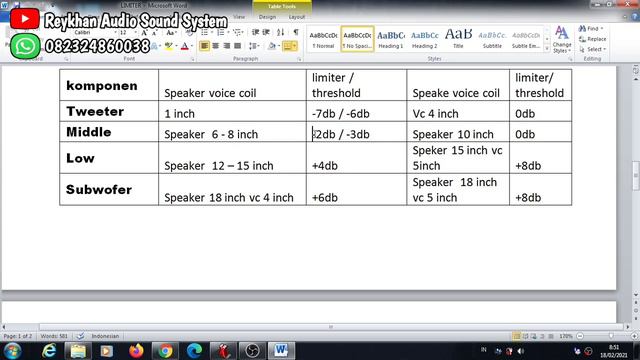Click the Page 1 of 2 indicator

[x=18, y=336]
